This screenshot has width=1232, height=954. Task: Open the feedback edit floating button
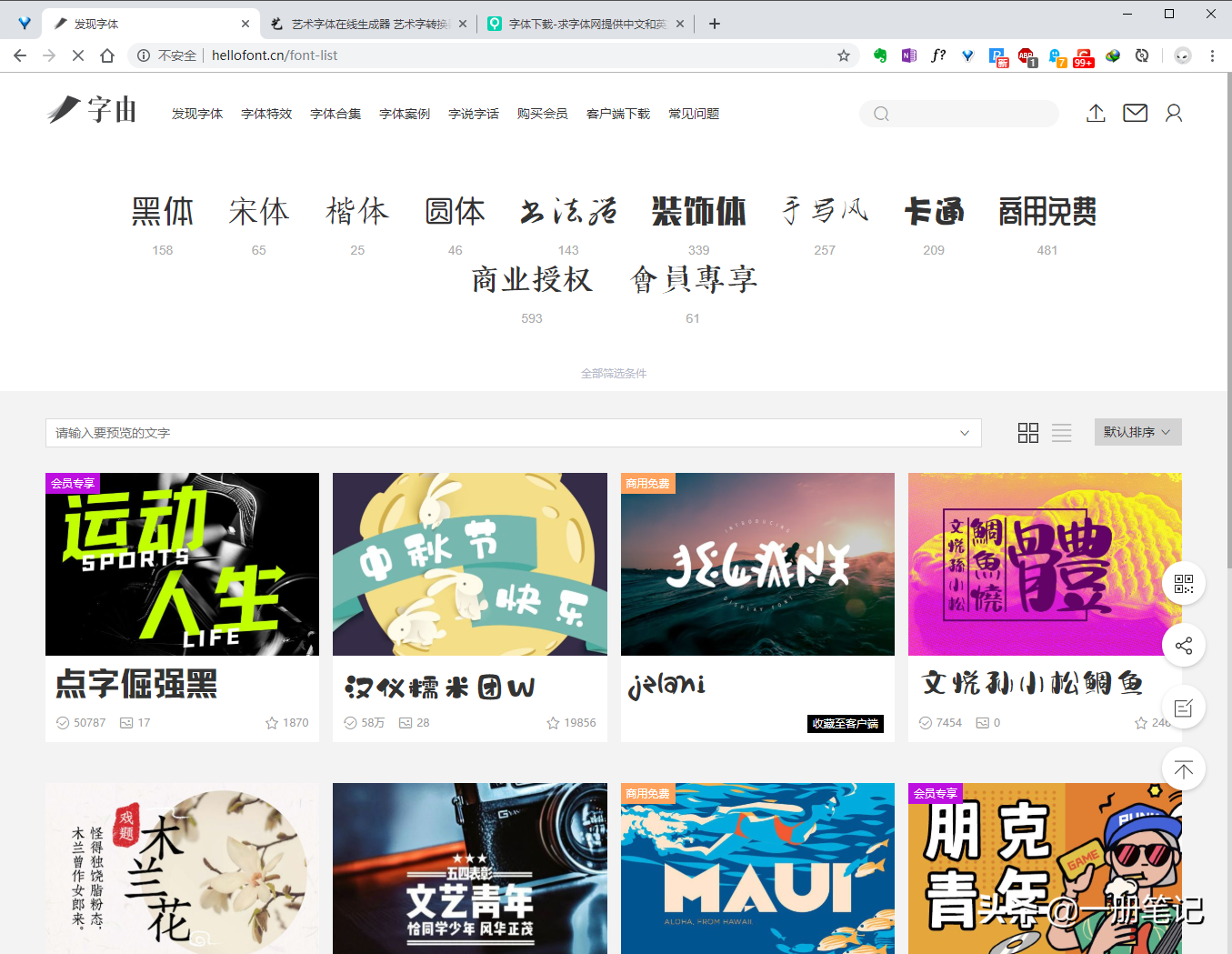[1183, 708]
